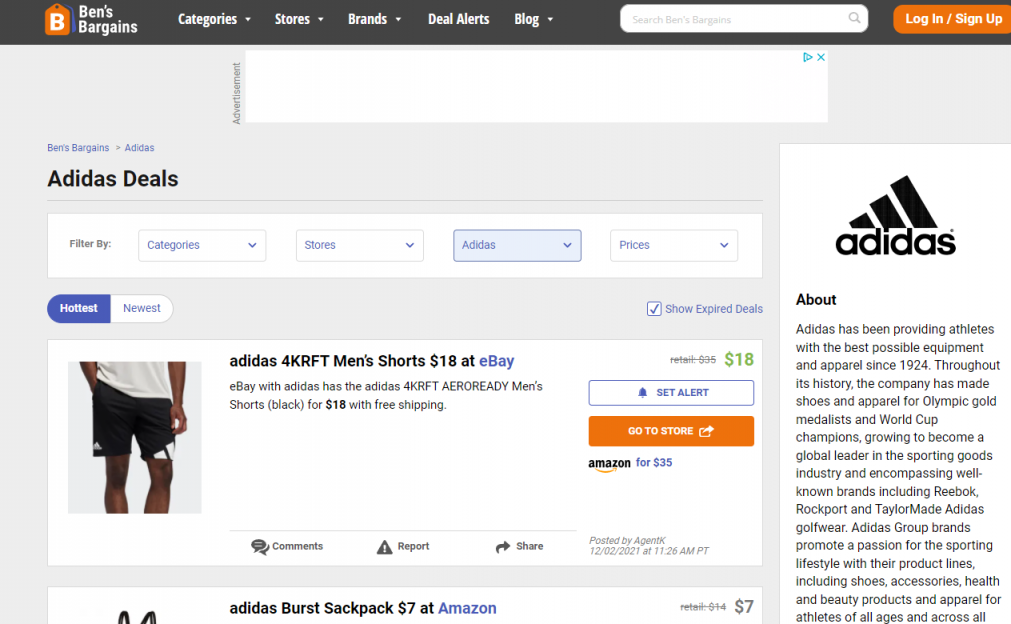Click 'Posted by AgentK' text
The image size is (1011, 624).
point(627,541)
